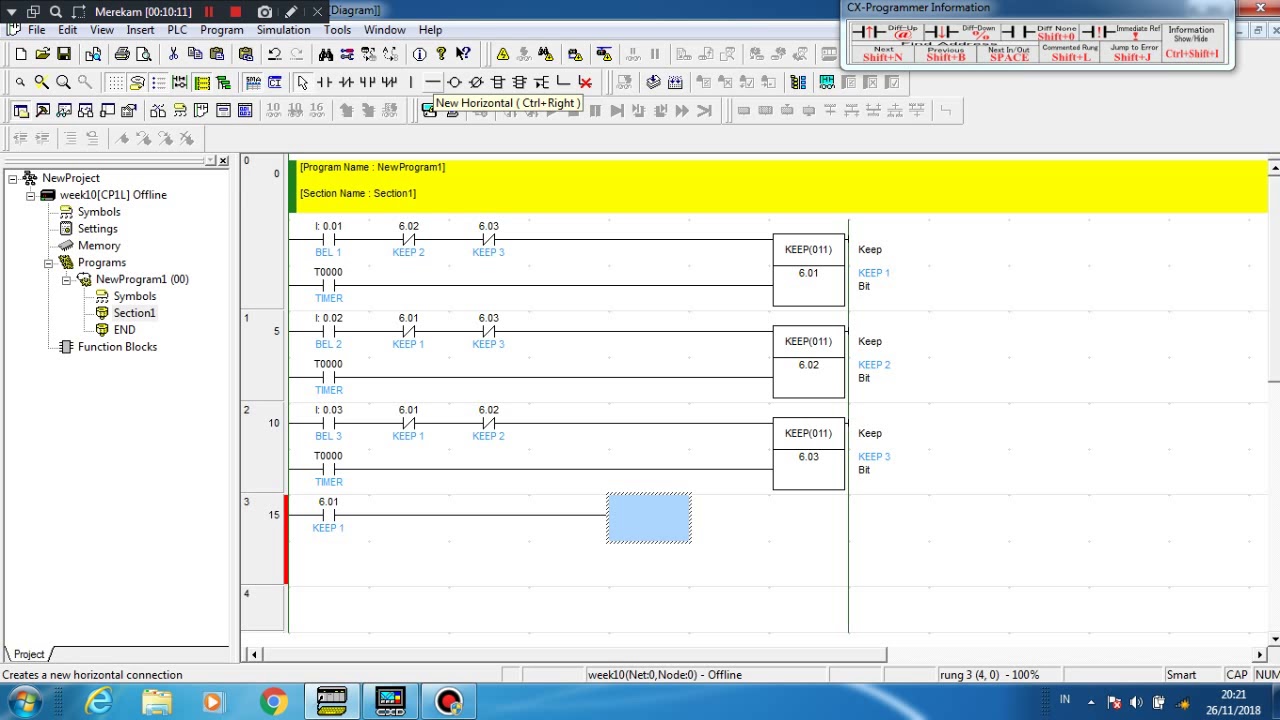The width and height of the screenshot is (1280, 720).
Task: Click the Print icon in toolbar
Action: pyautogui.click(x=122, y=54)
